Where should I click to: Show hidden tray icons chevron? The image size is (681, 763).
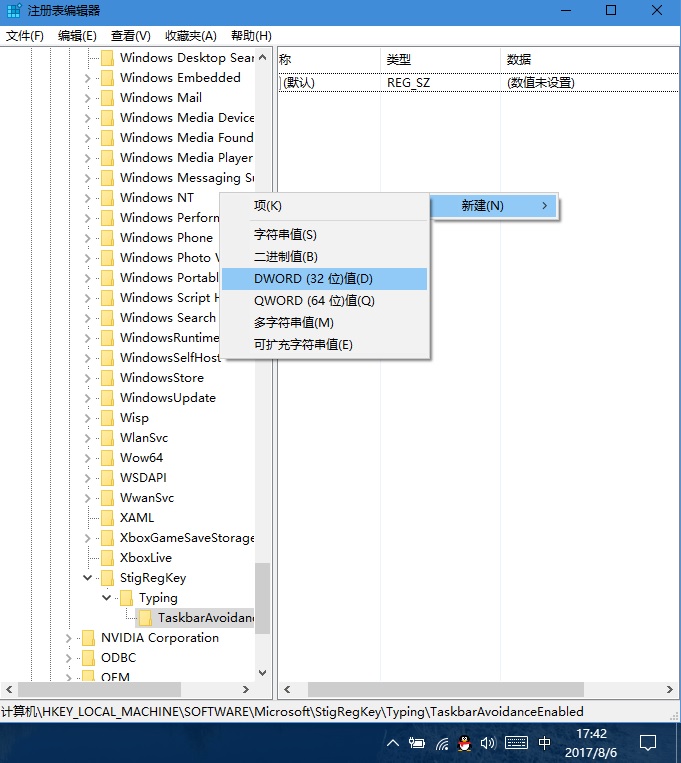point(393,743)
